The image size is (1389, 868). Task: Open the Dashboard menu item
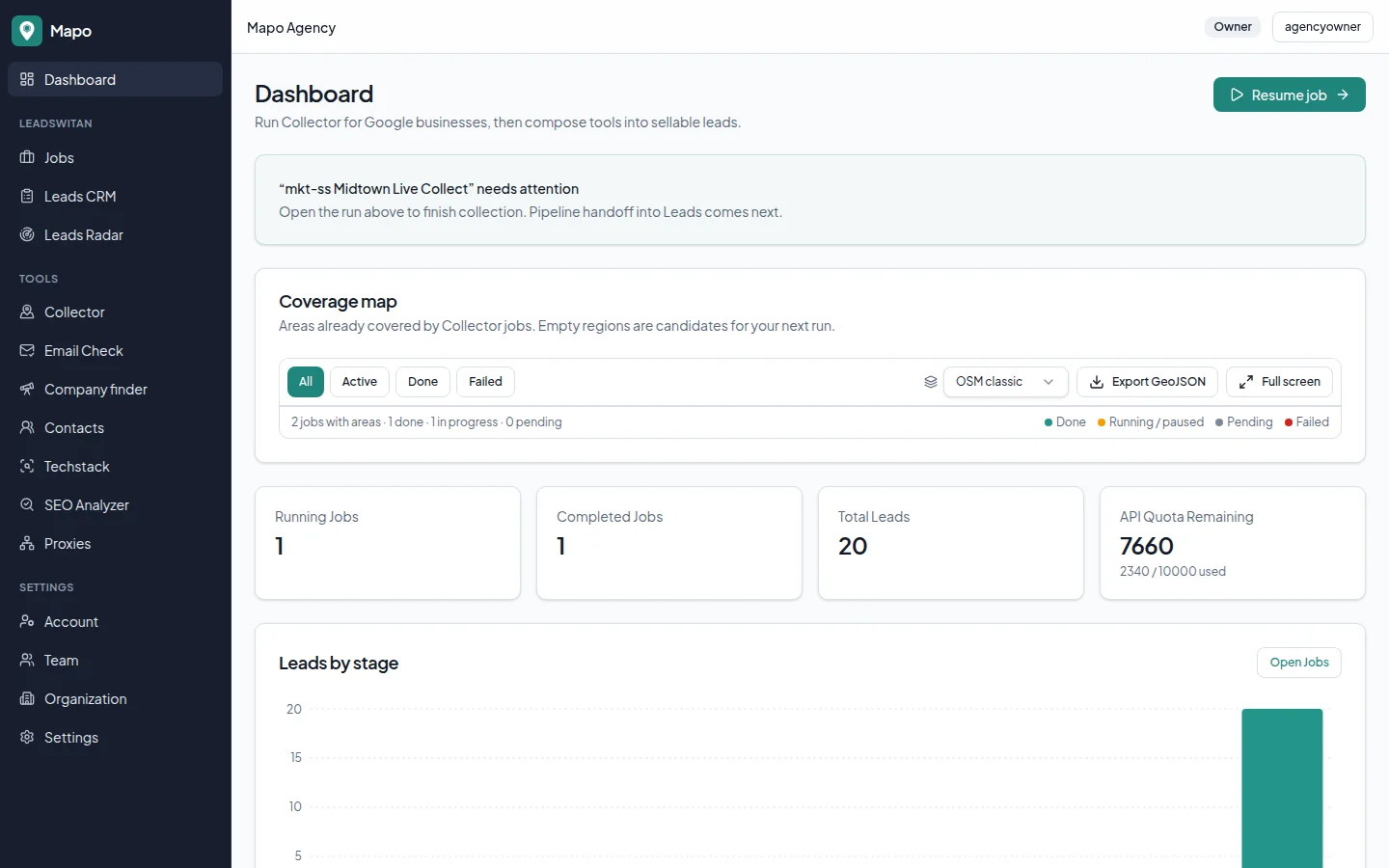pos(115,79)
